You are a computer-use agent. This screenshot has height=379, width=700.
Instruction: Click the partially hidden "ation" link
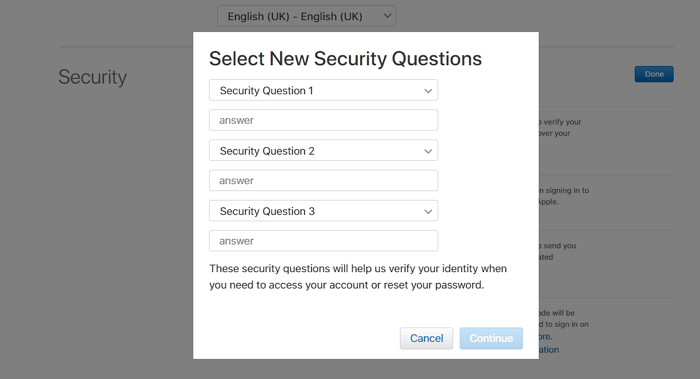click(549, 350)
